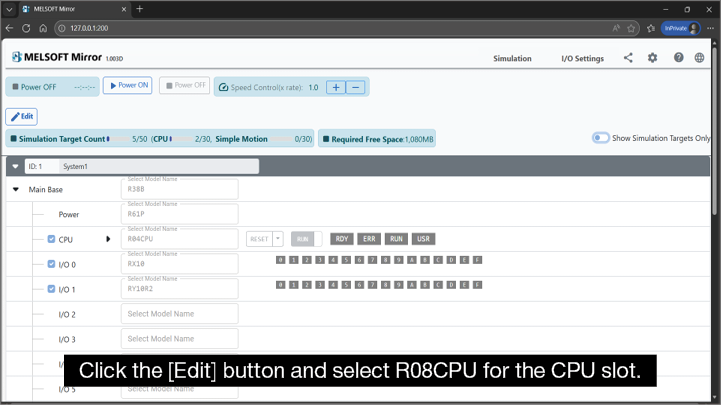Toggle the CPU RUN switch
This screenshot has width=721, height=405.
(306, 239)
